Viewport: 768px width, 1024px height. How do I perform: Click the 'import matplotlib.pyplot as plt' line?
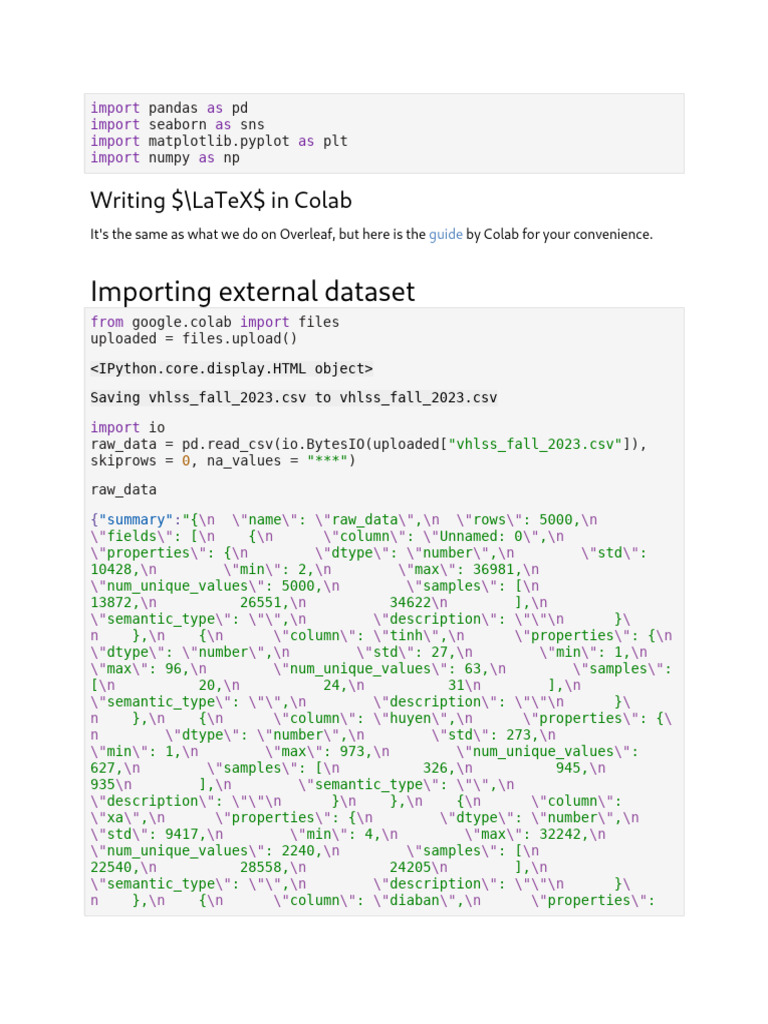(x=219, y=141)
